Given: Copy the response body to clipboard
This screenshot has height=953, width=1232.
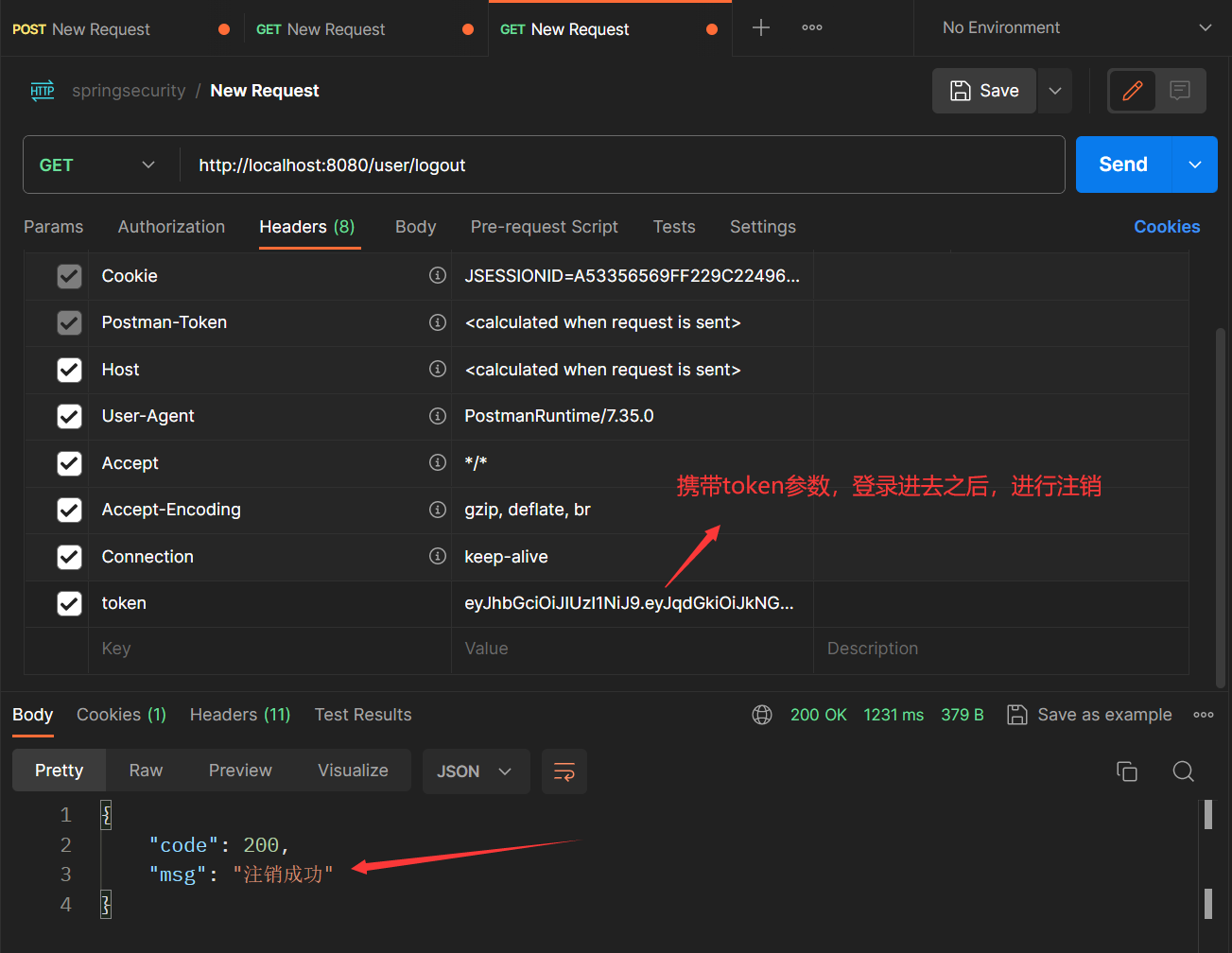Looking at the screenshot, I should tap(1127, 771).
